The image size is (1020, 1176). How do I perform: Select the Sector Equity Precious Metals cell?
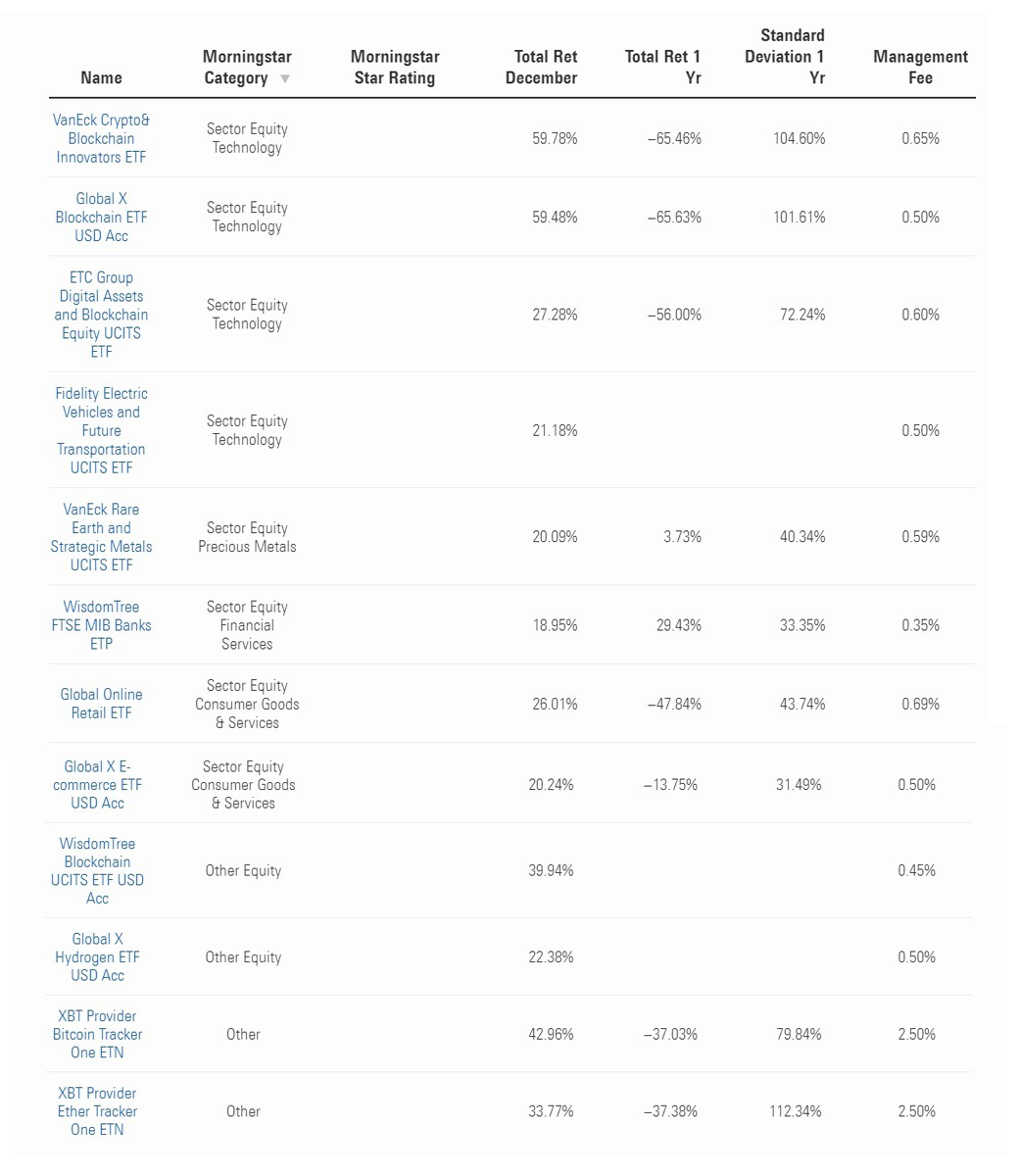(247, 537)
